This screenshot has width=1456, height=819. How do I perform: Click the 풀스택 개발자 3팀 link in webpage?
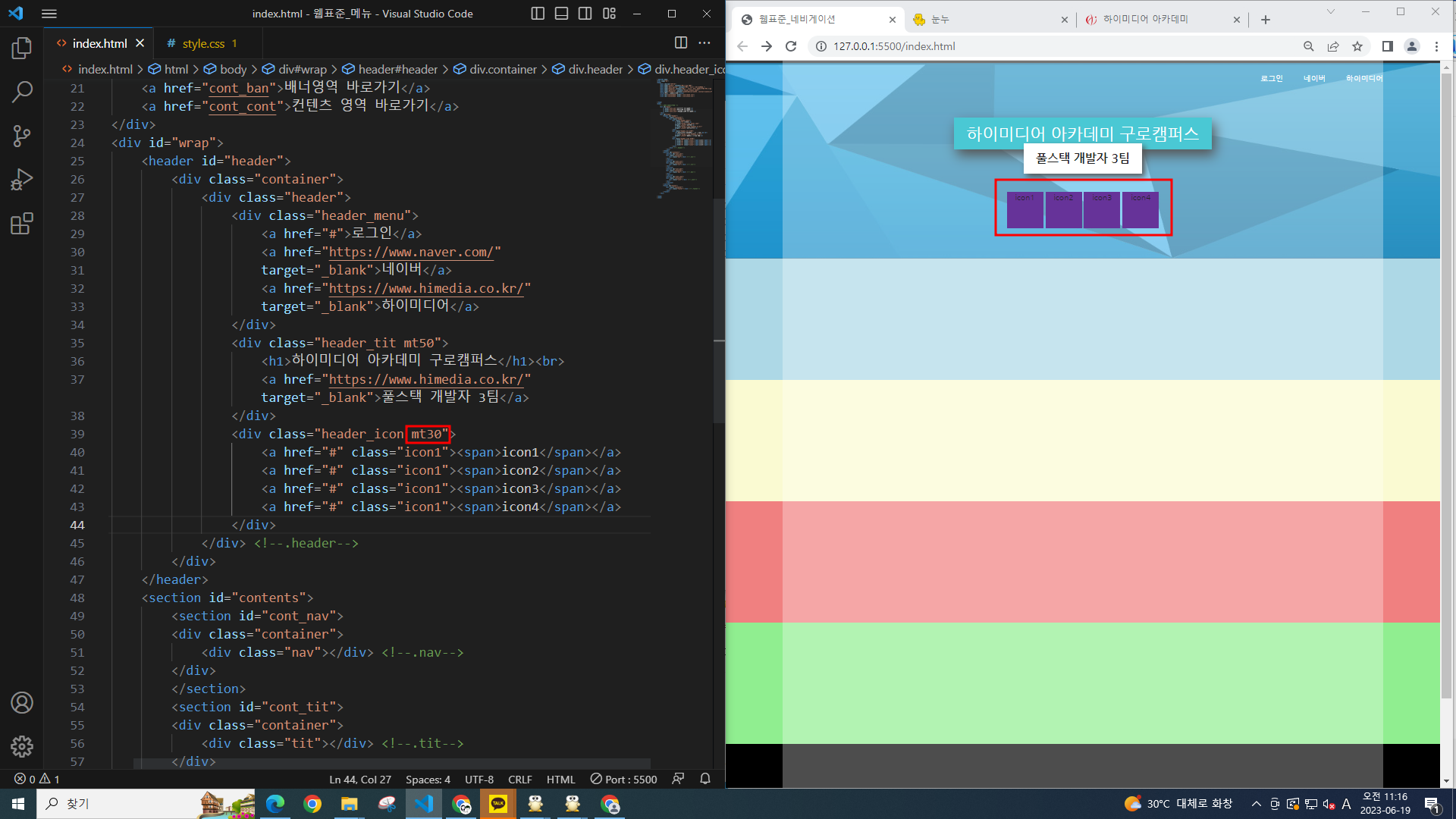pyautogui.click(x=1082, y=158)
